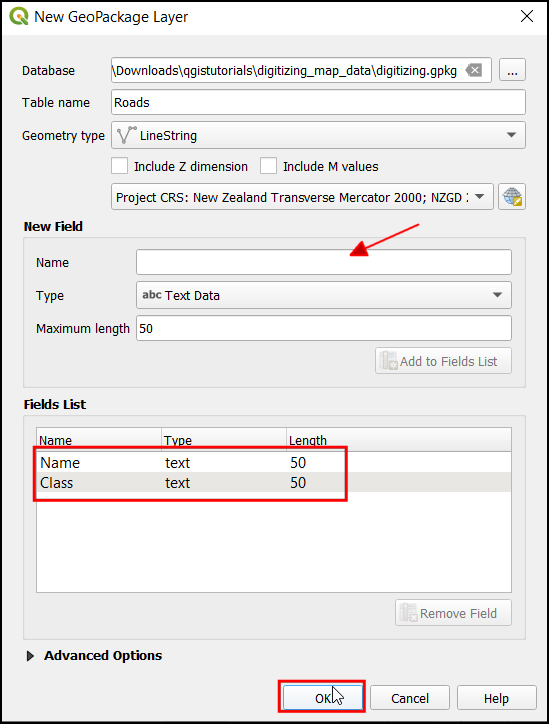Close the New GeoPackage Layer dialog
This screenshot has height=724, width=549.
coord(526,17)
